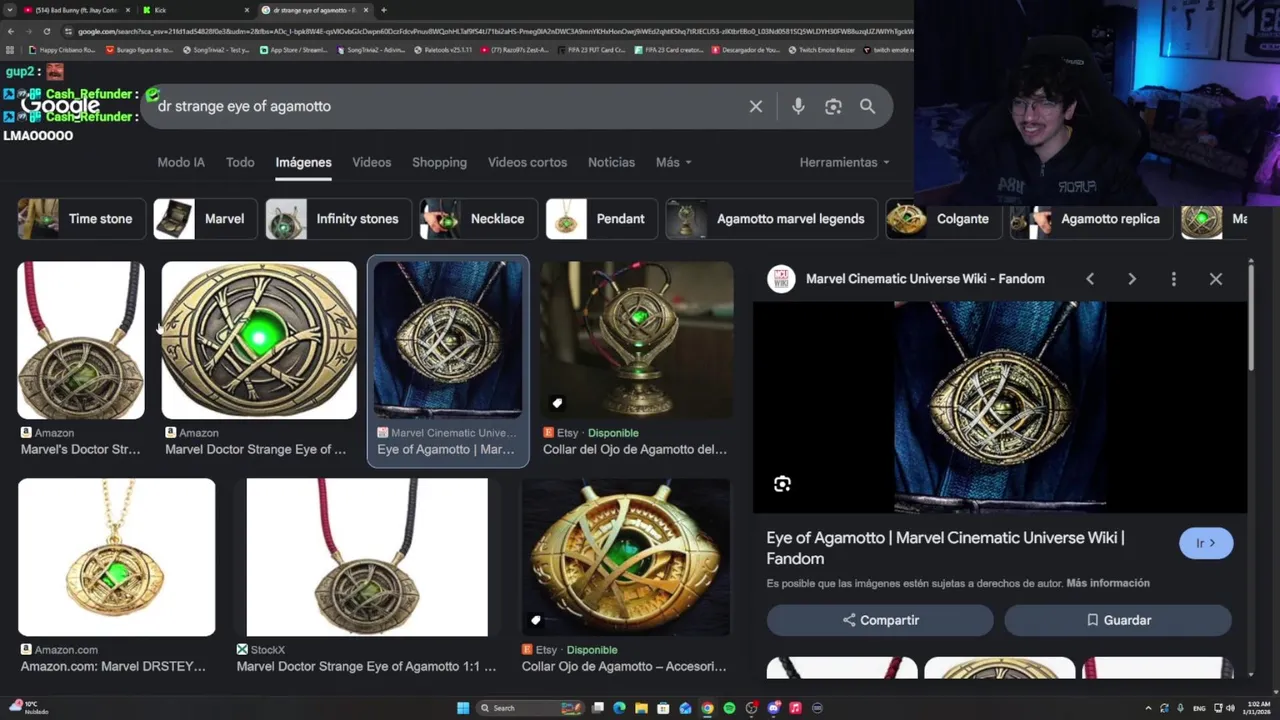Reload the page in Chrome
Image resolution: width=1280 pixels, height=720 pixels.
[46, 31]
